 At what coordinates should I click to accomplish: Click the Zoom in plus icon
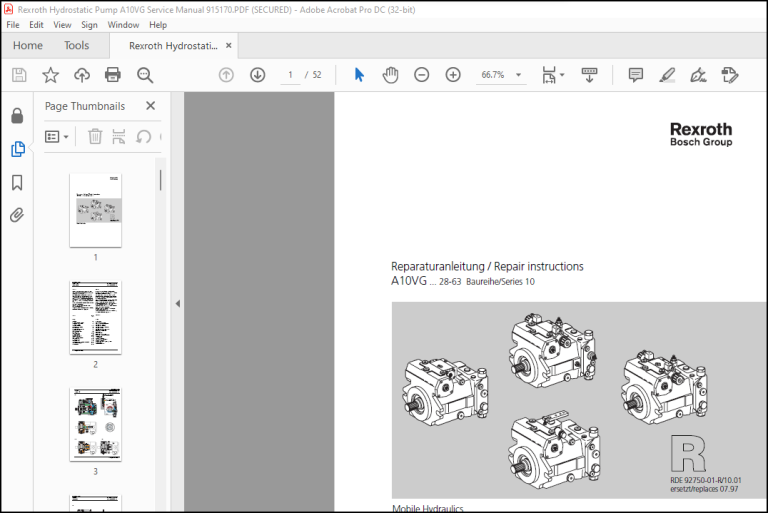click(453, 75)
